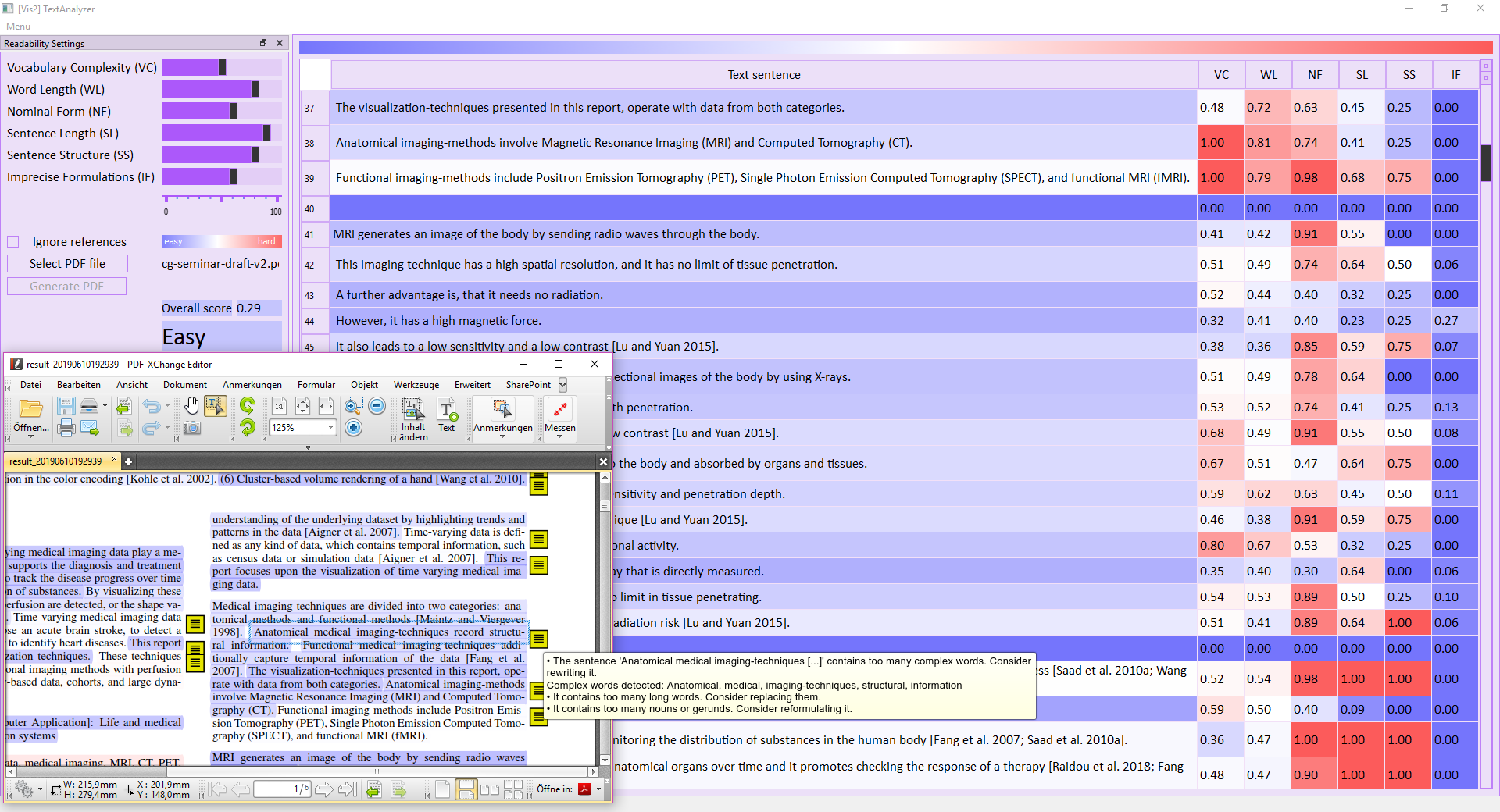Go to the next page arrow
Image resolution: width=1500 pixels, height=812 pixels.
(324, 789)
